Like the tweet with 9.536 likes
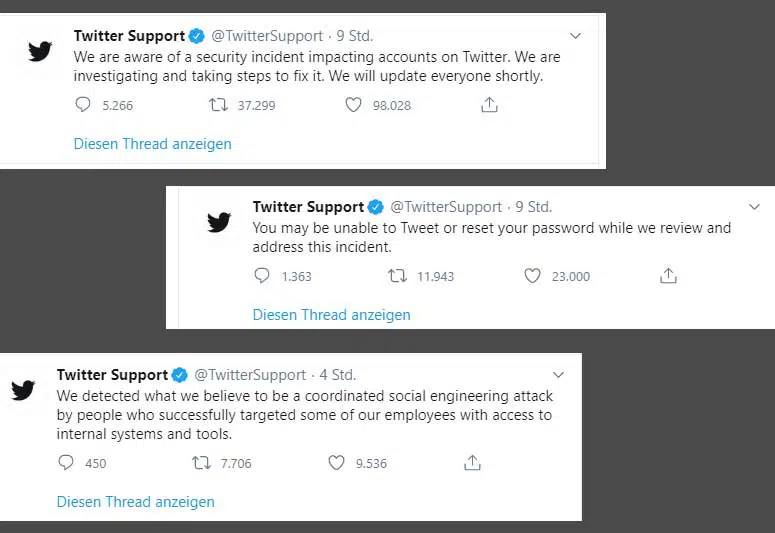 coord(336,463)
